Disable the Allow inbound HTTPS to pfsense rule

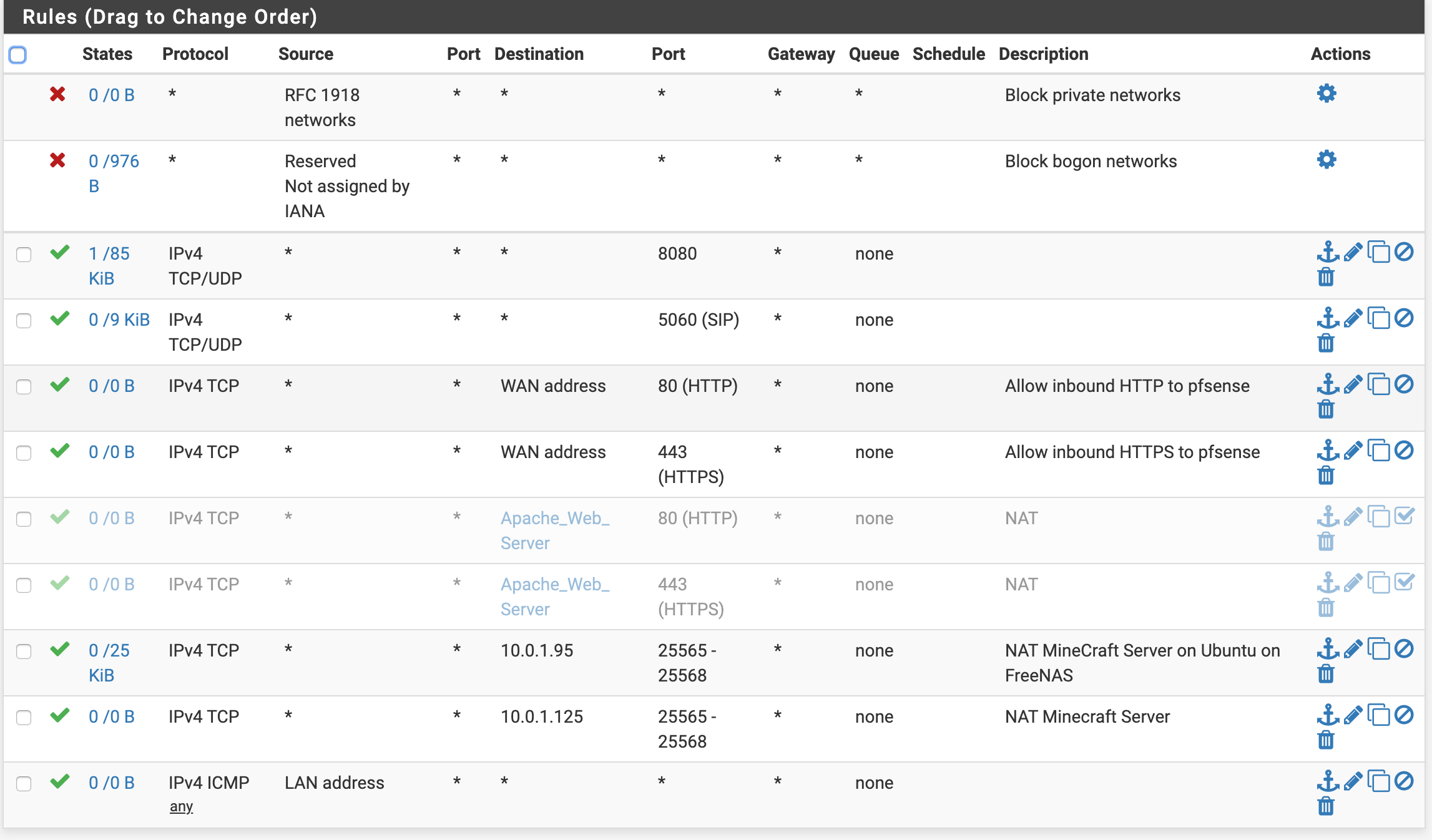1404,451
